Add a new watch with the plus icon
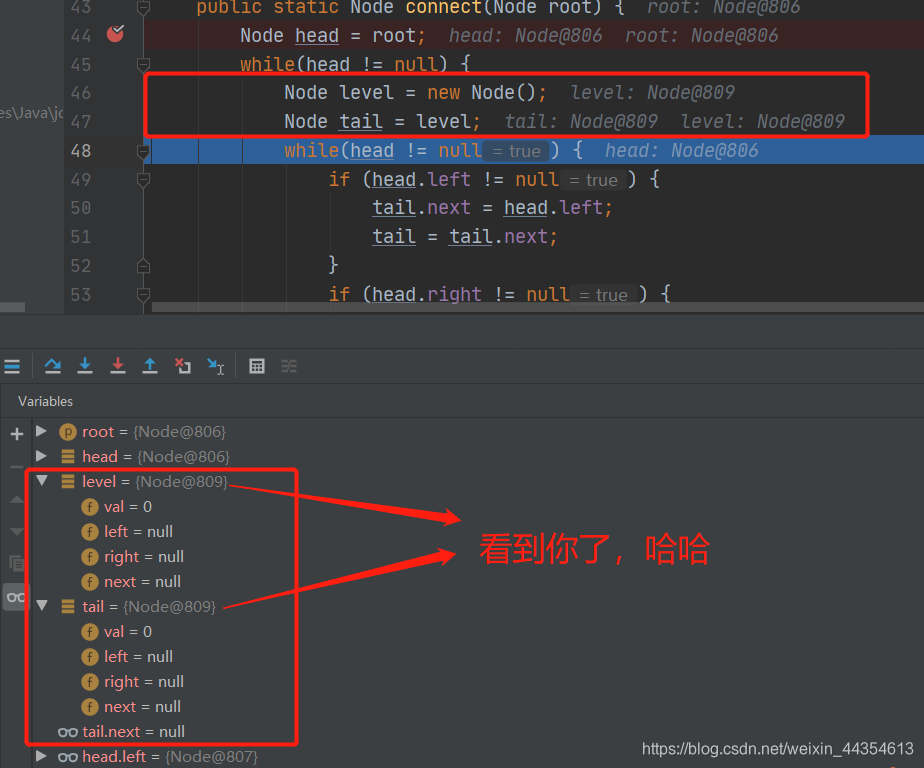This screenshot has height=768, width=924. coord(17,434)
